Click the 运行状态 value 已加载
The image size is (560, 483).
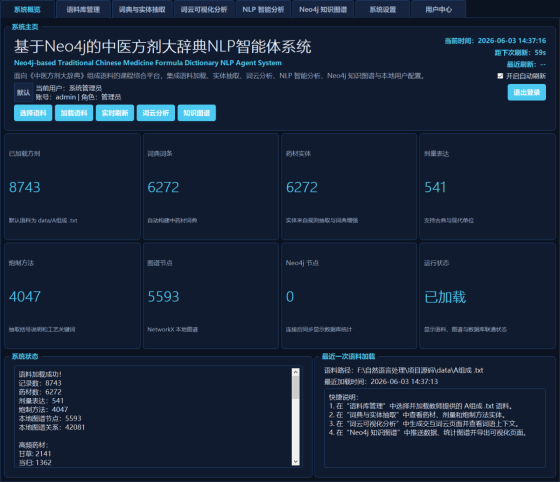445,297
